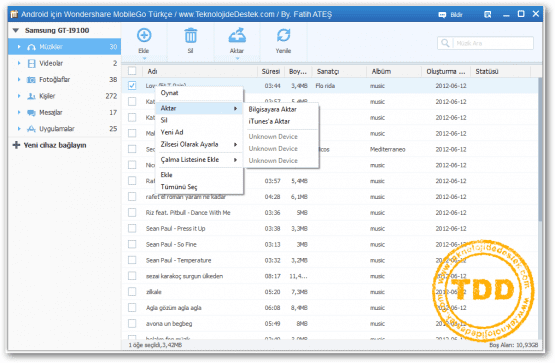Click the title bar icon next to Bildir

tap(488, 15)
